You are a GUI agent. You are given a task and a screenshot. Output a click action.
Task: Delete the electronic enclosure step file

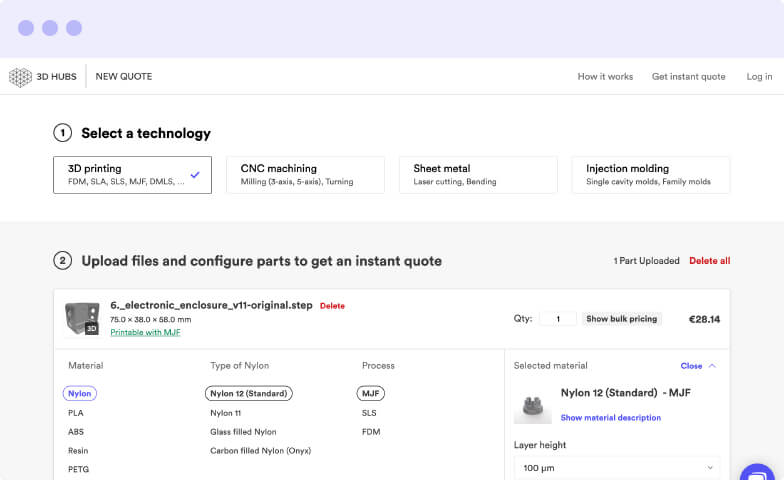(332, 306)
